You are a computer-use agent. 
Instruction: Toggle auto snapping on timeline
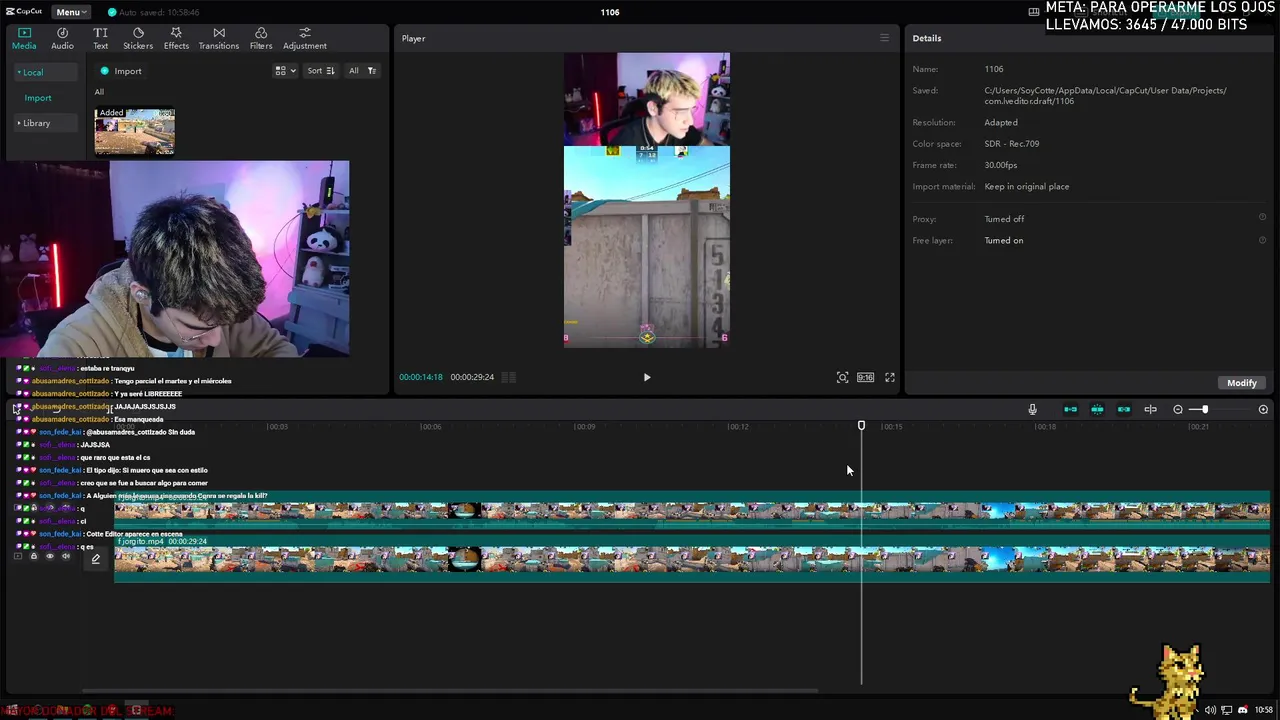[x=1097, y=409]
